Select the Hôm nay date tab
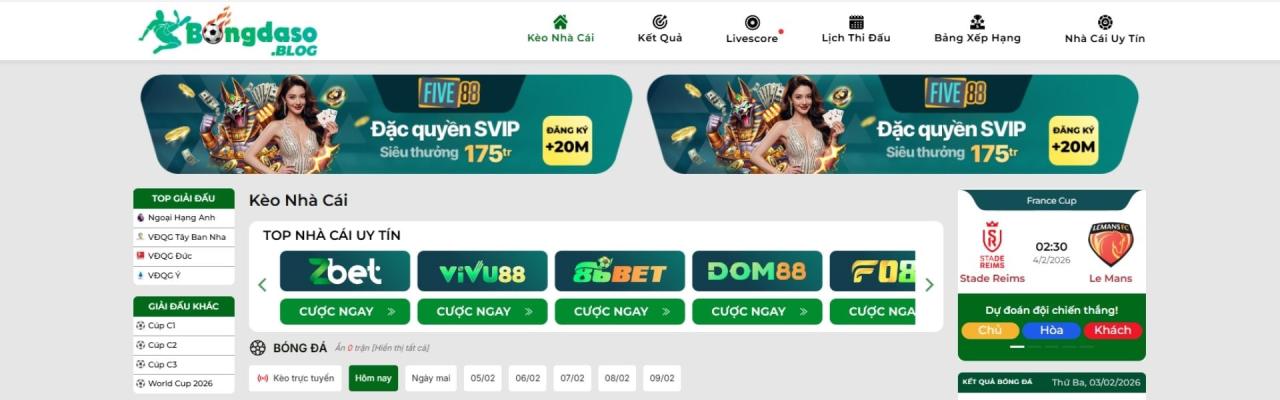The width and height of the screenshot is (1280, 400). (x=373, y=378)
